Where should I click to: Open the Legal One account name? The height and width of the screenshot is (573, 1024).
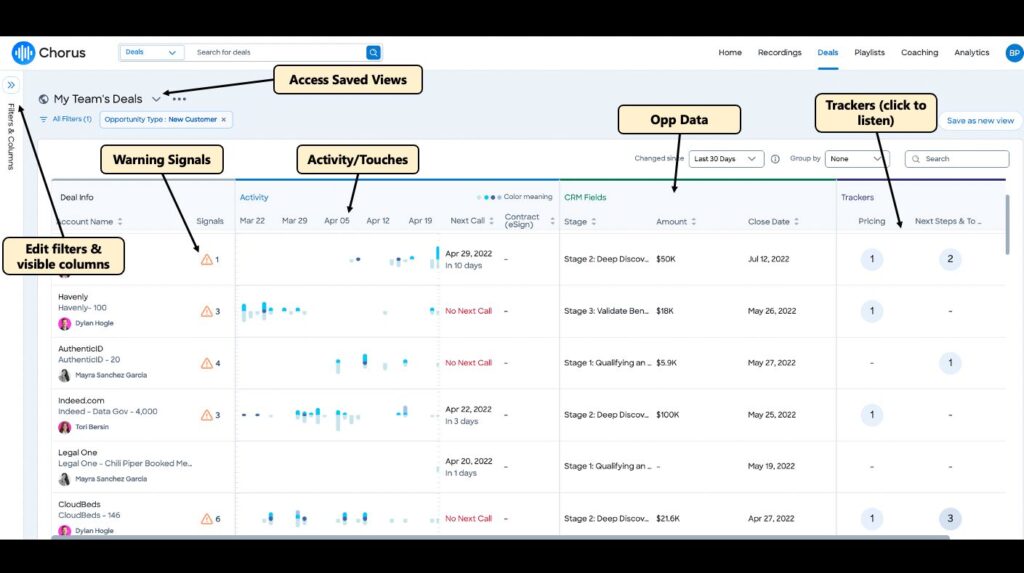pos(77,452)
